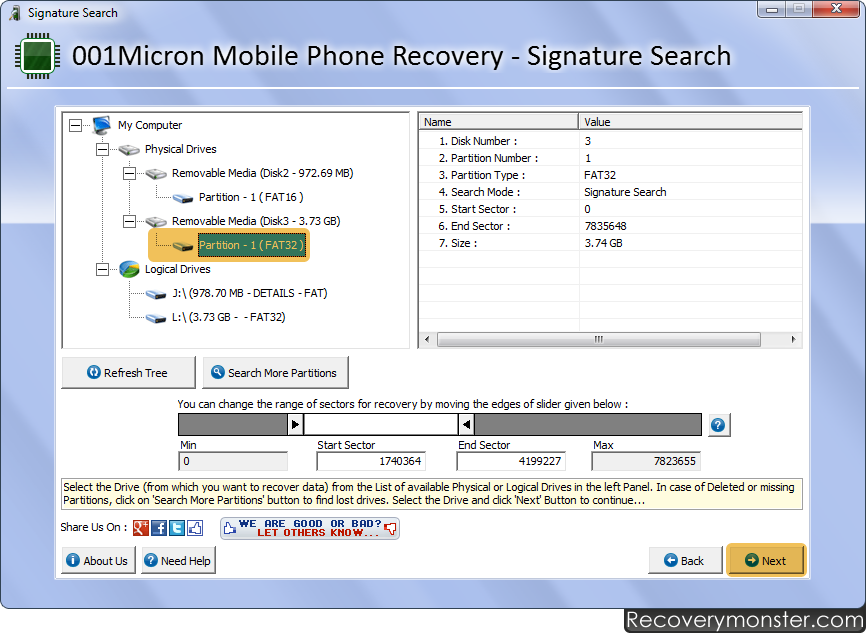The height and width of the screenshot is (633, 866).
Task: Click the Google Plus share icon
Action: [141, 528]
